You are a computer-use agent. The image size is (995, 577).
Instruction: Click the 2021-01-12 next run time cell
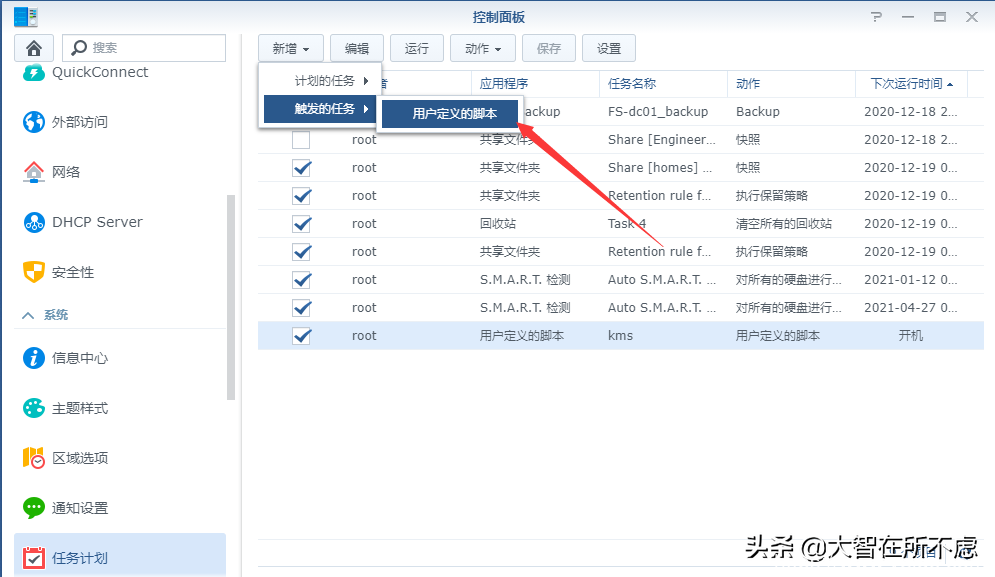click(911, 280)
